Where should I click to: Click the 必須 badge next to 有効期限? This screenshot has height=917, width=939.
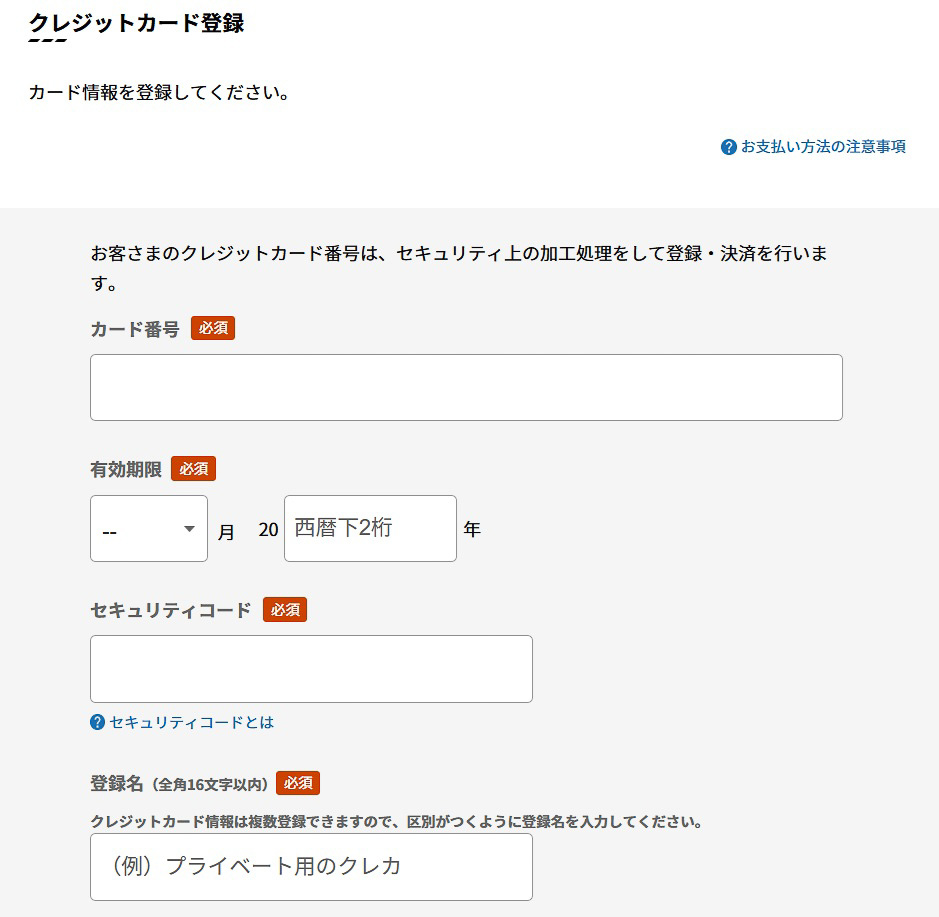[193, 468]
